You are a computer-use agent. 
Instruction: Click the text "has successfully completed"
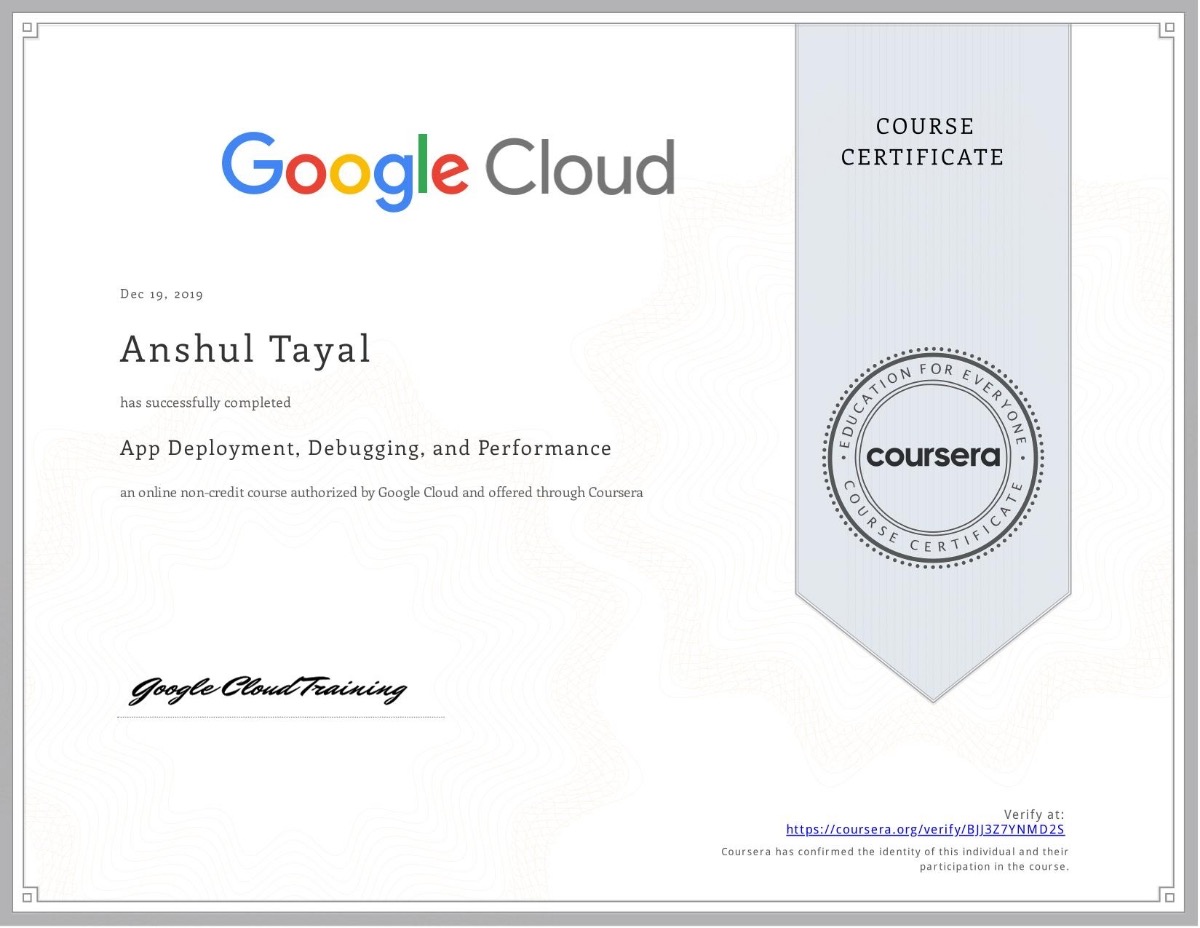pos(206,403)
